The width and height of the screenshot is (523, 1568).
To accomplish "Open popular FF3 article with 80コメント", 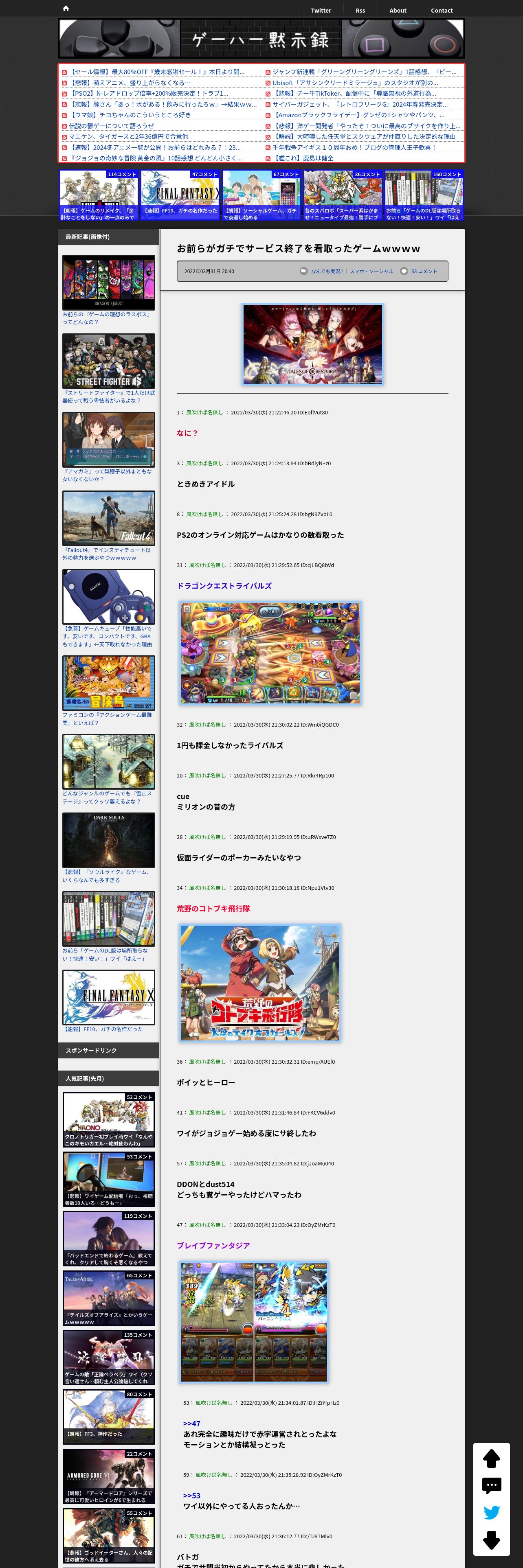I will 108,1417.
